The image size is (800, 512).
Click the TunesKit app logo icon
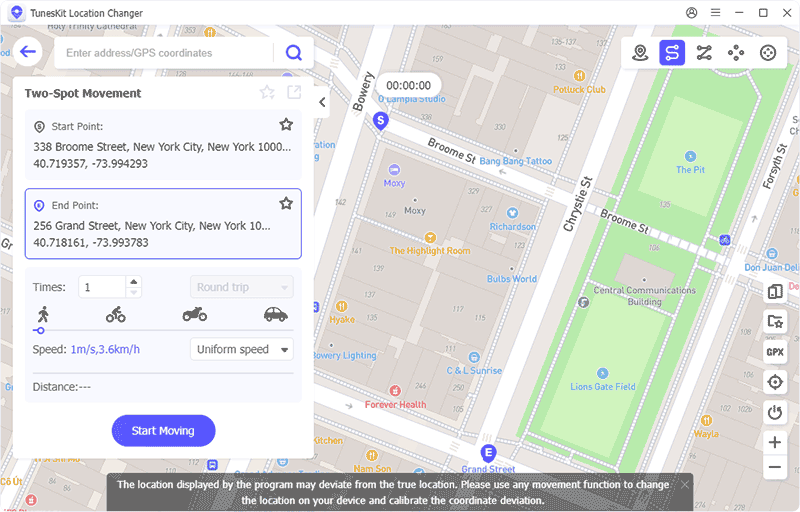tap(16, 13)
